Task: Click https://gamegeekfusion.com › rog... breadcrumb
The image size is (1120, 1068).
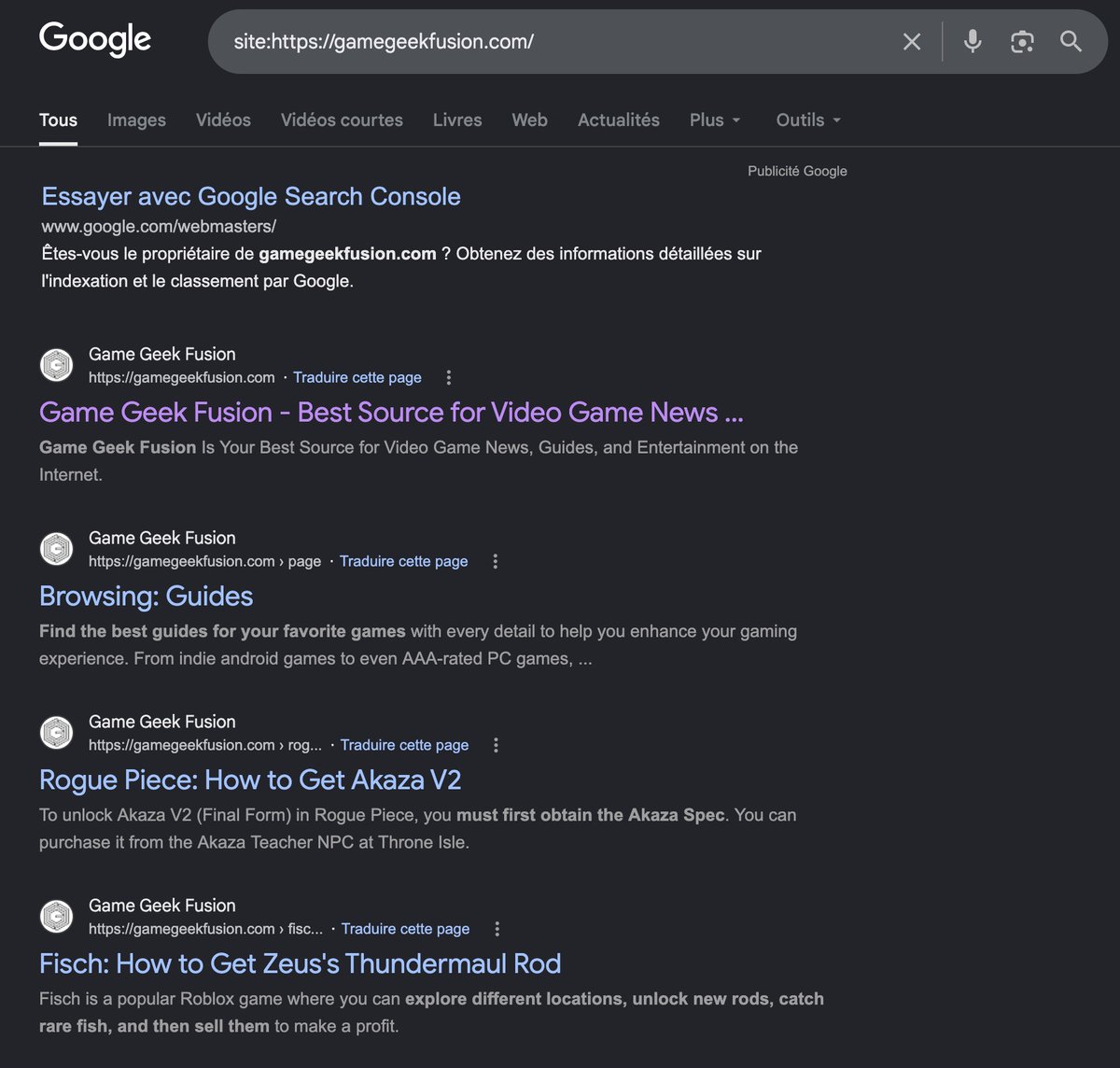Action: (x=205, y=745)
